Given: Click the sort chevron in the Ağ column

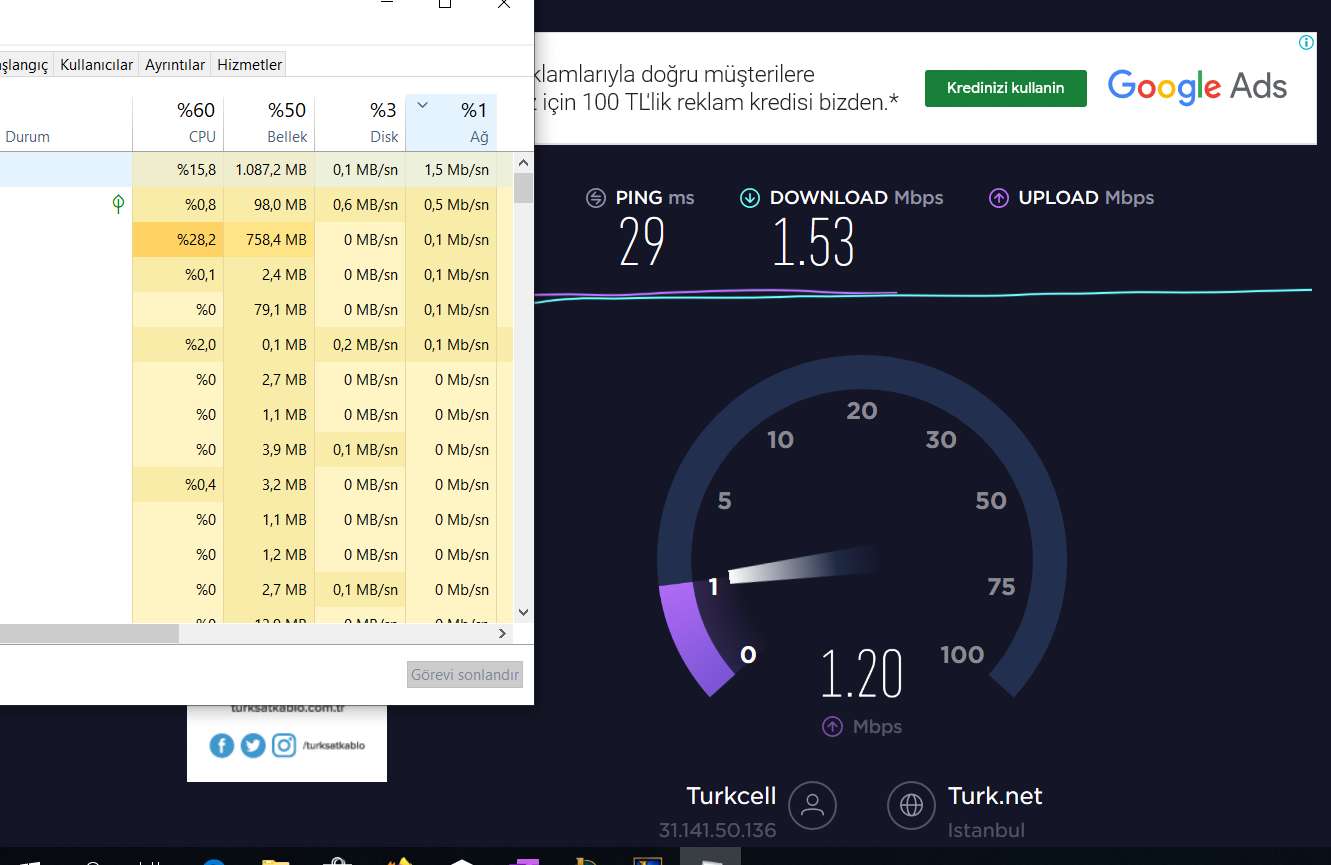Looking at the screenshot, I should (x=422, y=104).
